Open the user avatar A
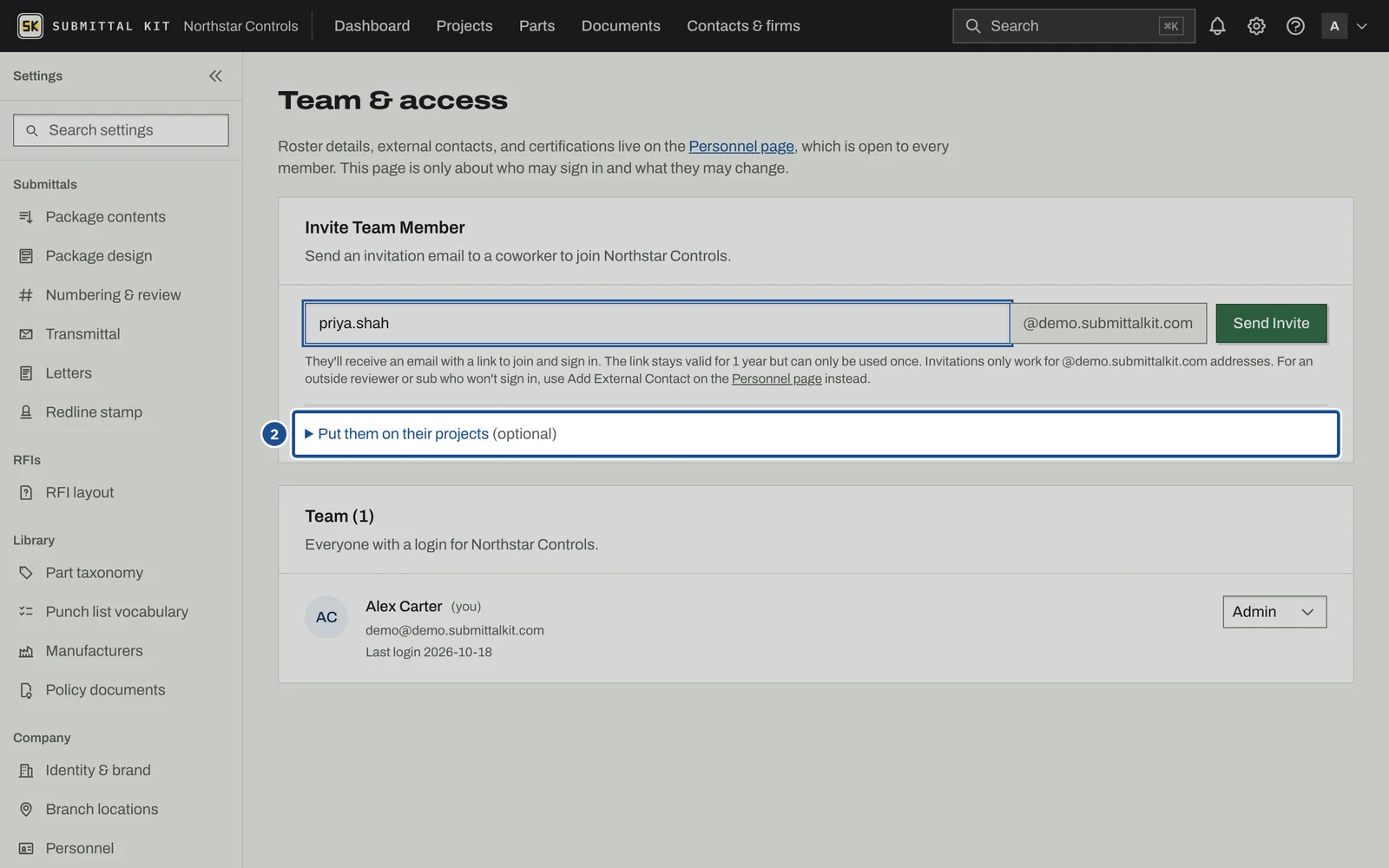 pyautogui.click(x=1334, y=26)
